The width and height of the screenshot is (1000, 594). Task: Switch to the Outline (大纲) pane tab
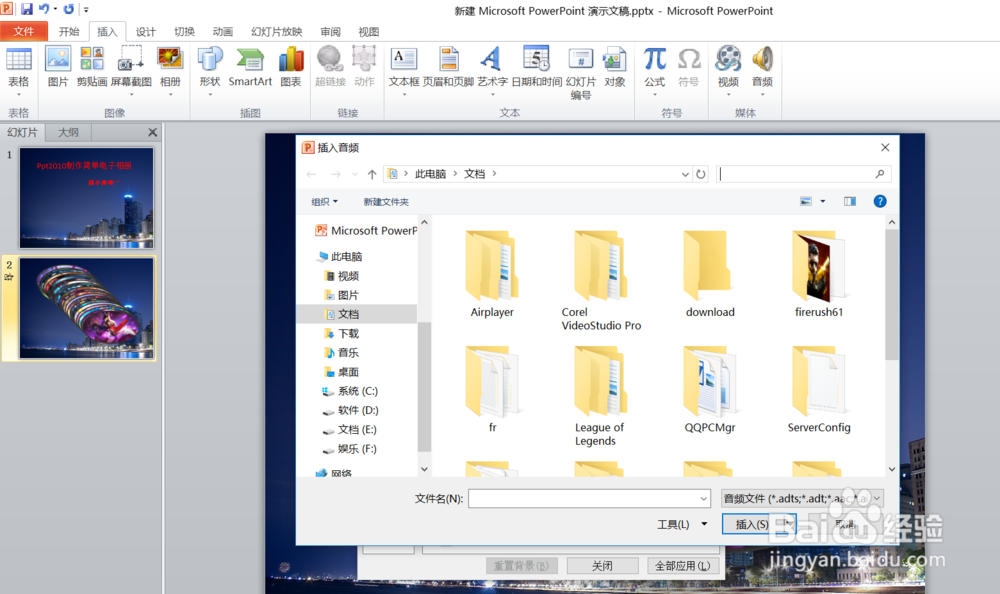click(68, 132)
